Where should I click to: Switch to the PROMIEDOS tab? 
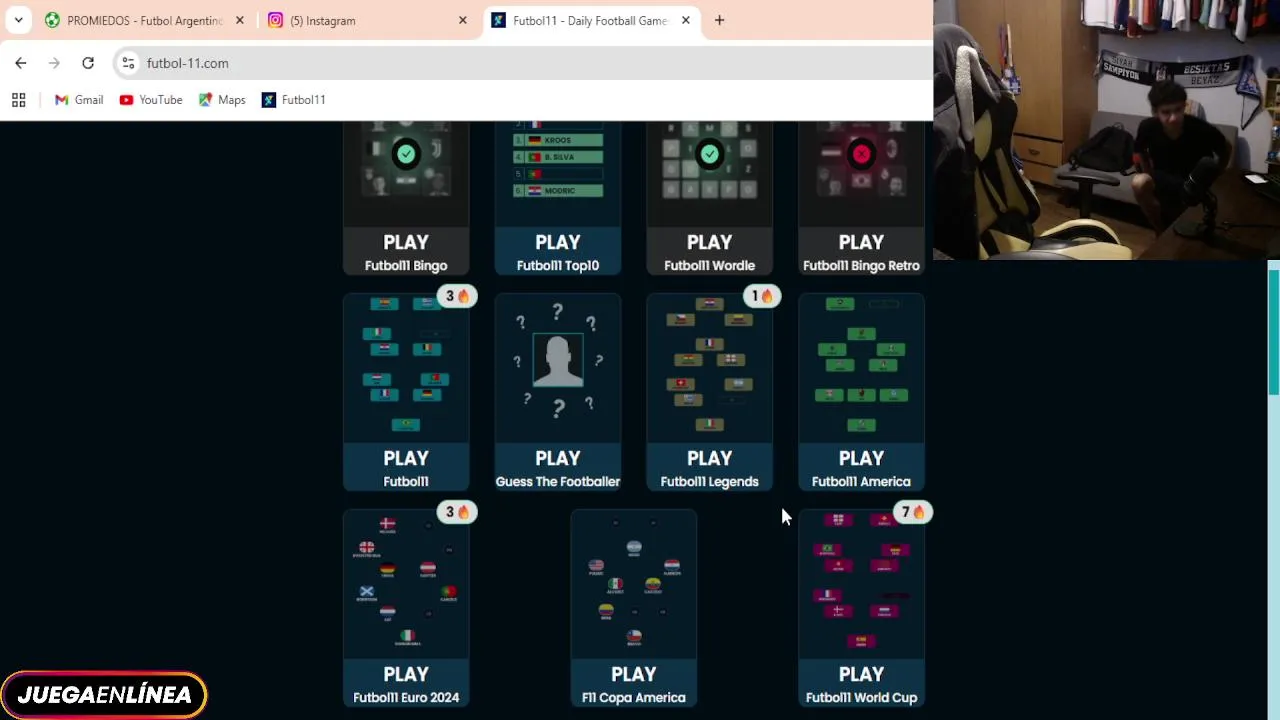146,20
